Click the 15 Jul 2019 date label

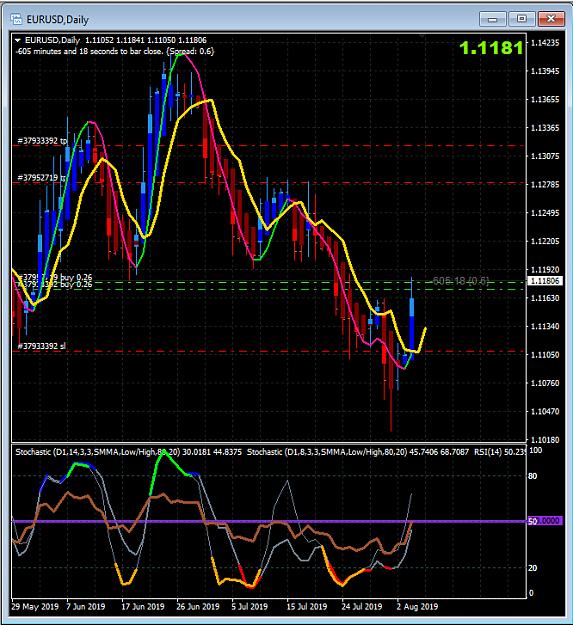[306, 607]
